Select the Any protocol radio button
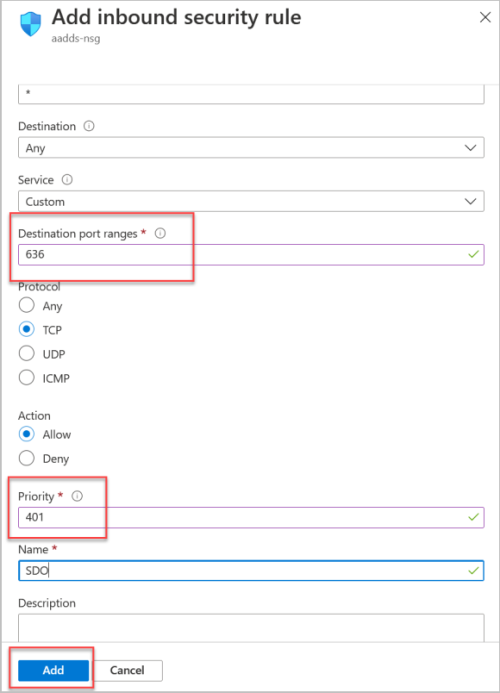This screenshot has height=693, width=500. click(27, 305)
